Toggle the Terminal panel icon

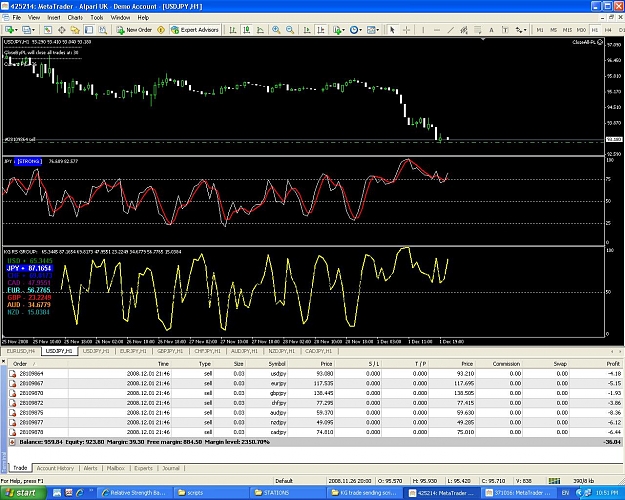pyautogui.click(x=89, y=30)
